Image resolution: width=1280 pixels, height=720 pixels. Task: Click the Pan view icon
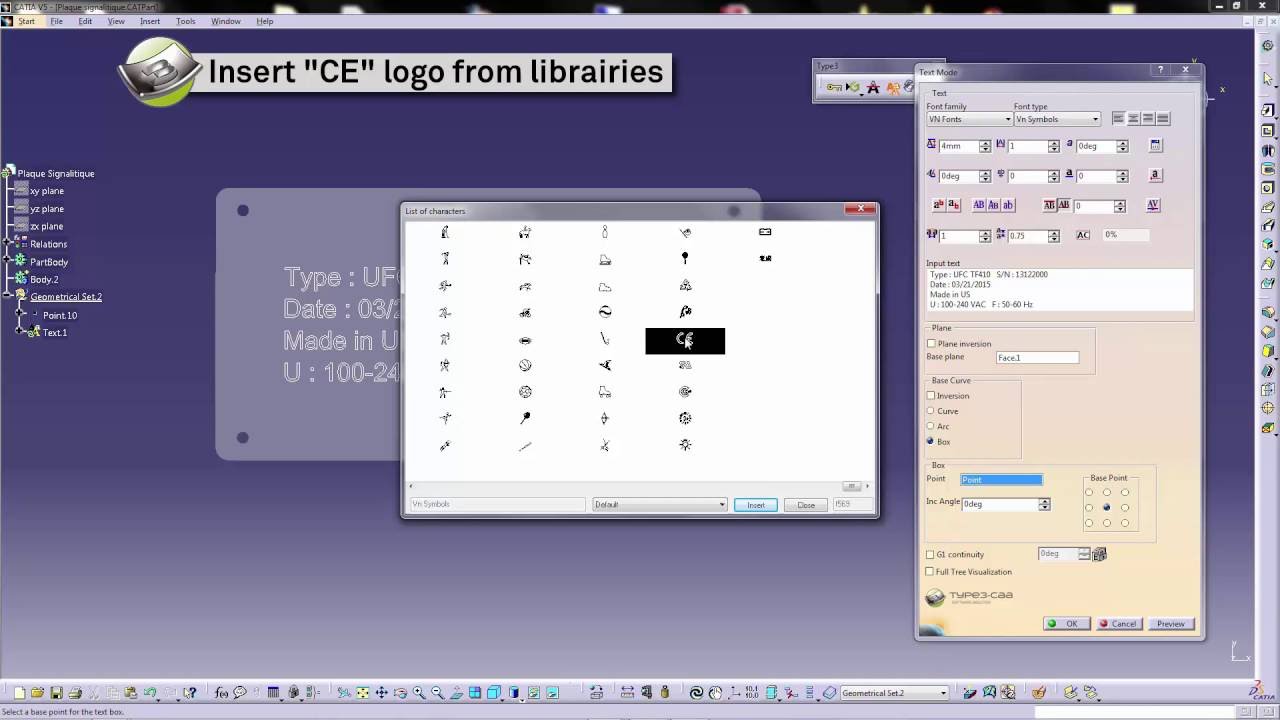[x=382, y=692]
